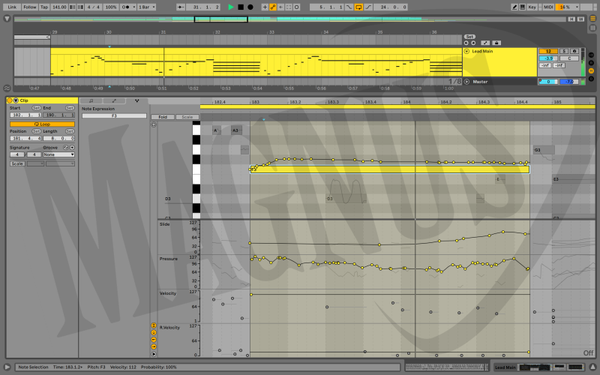Adjust Lead Main volume slider -3.9
The width and height of the screenshot is (600, 375).
coord(548,59)
